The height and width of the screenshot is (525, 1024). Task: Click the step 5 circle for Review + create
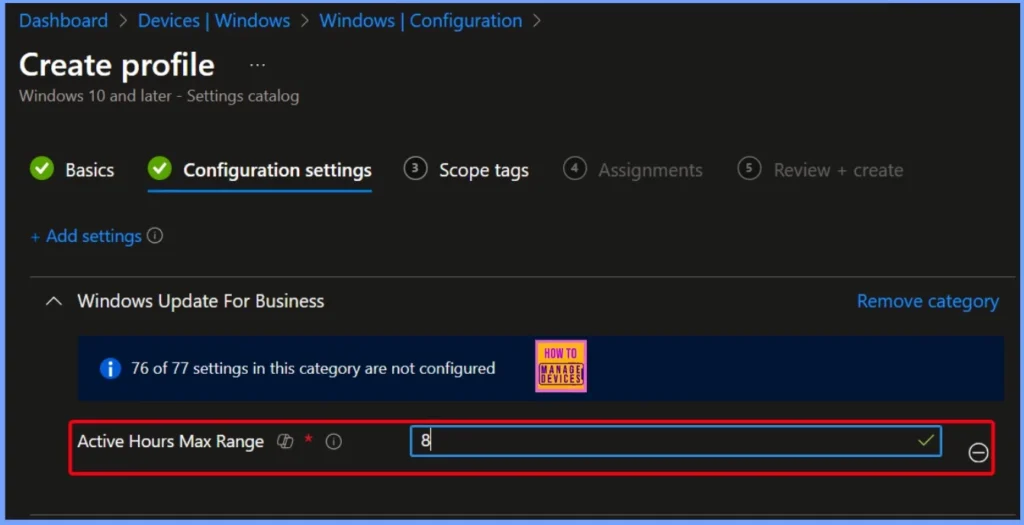749,168
